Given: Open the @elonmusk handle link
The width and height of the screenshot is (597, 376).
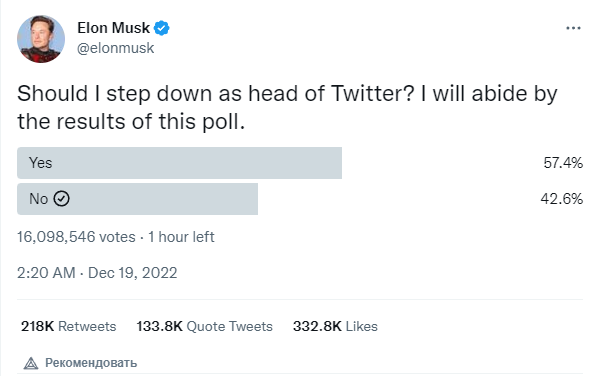Looking at the screenshot, I should (x=115, y=48).
